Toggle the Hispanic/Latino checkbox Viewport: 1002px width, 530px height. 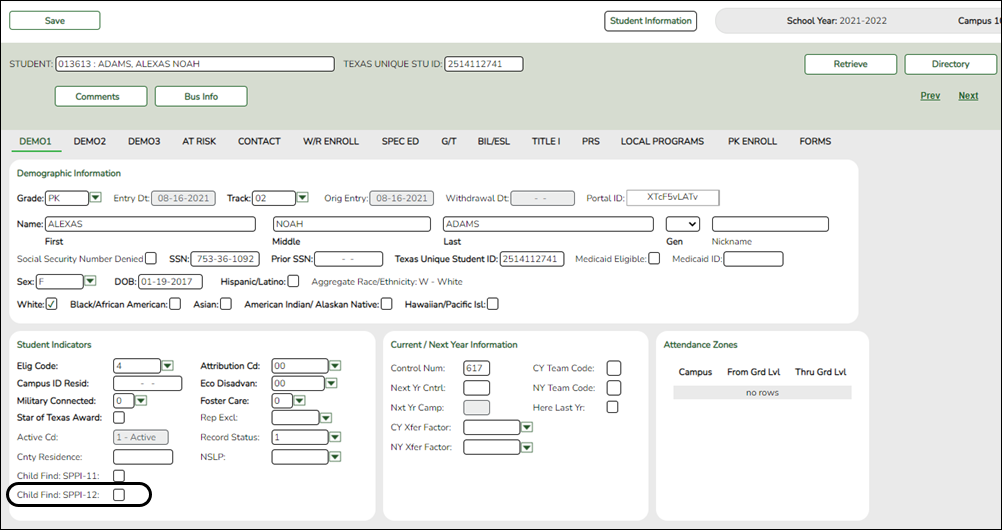tap(293, 281)
